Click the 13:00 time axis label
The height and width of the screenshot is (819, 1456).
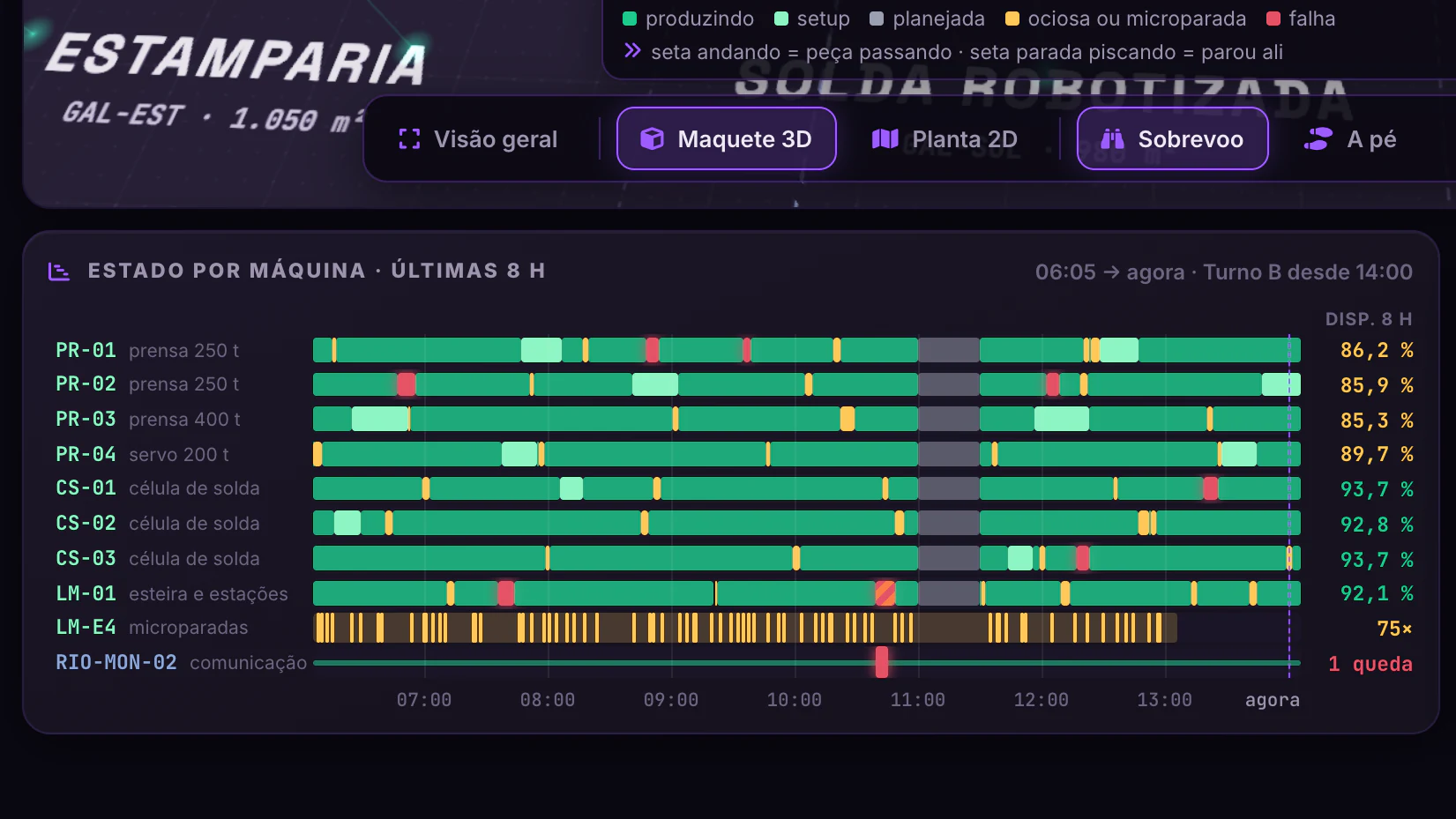1165,700
